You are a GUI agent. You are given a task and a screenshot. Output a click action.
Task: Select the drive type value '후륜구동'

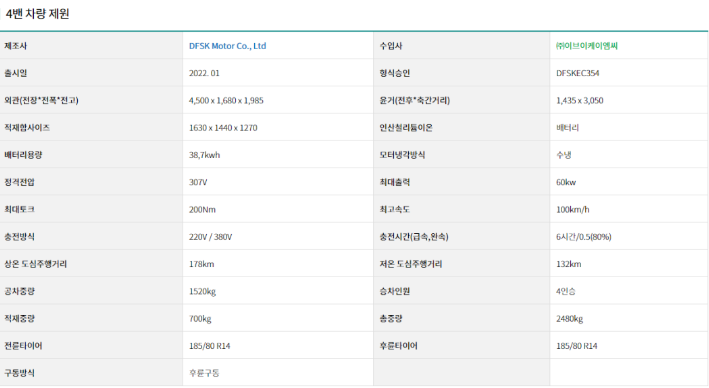tap(204, 373)
